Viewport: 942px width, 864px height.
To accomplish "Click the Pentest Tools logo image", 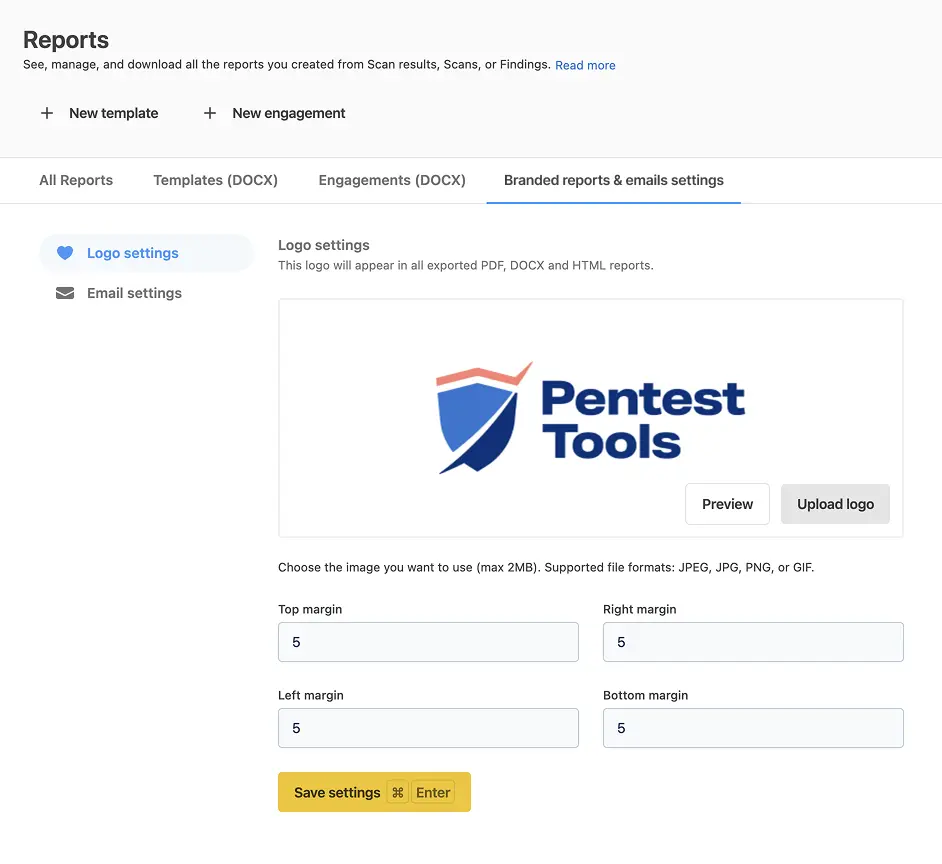I will pyautogui.click(x=590, y=417).
